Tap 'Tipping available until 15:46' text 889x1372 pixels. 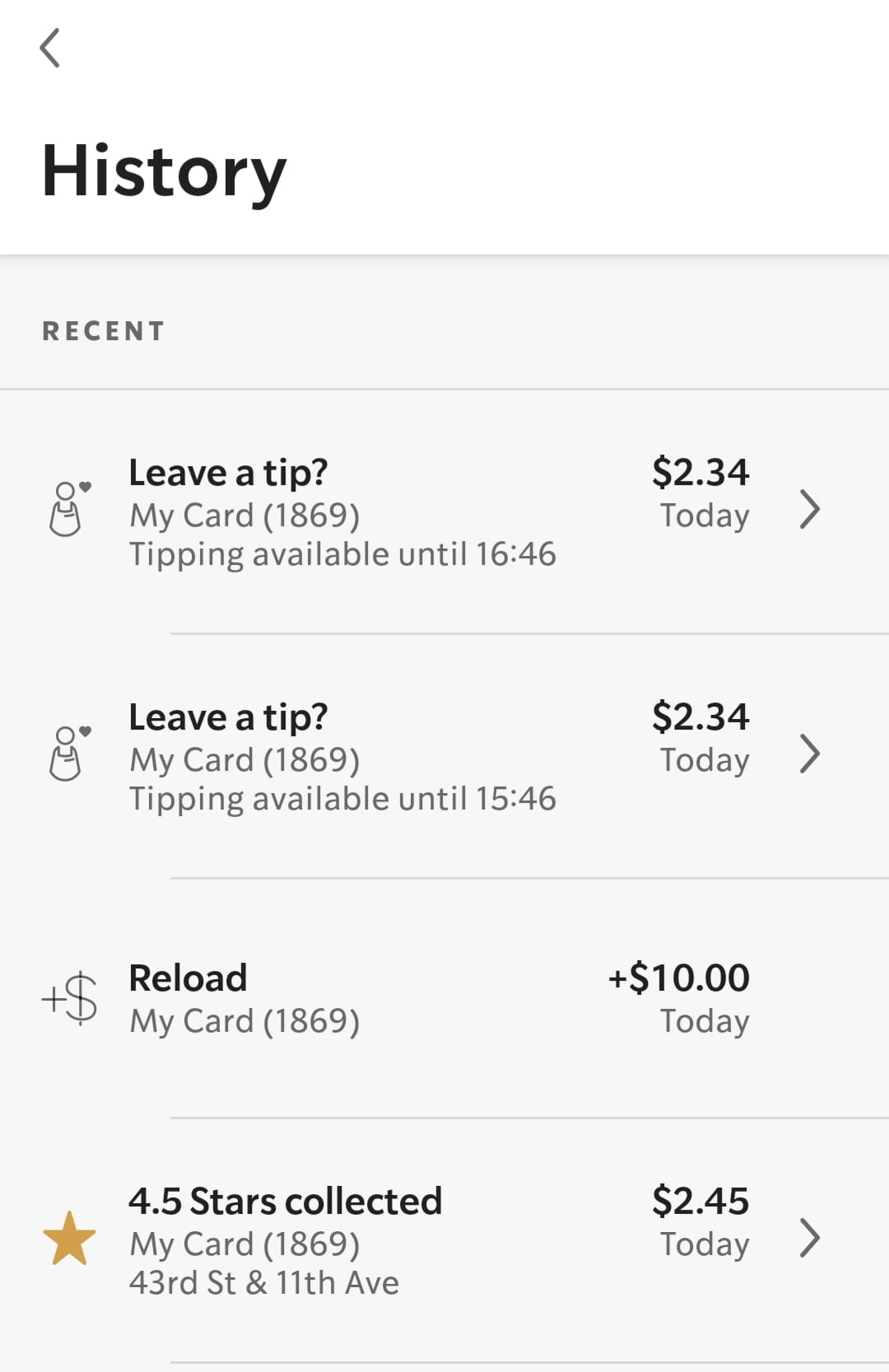click(x=342, y=799)
